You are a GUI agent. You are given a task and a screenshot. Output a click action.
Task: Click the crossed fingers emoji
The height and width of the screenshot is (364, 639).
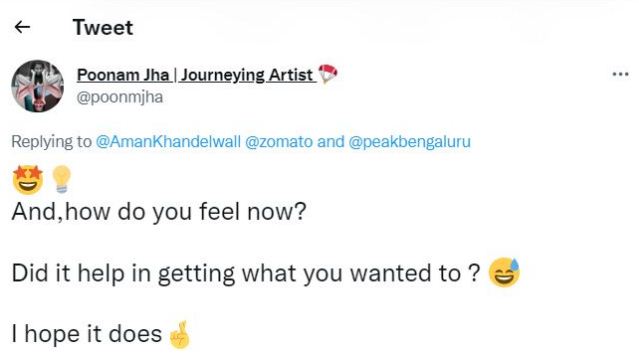(180, 335)
